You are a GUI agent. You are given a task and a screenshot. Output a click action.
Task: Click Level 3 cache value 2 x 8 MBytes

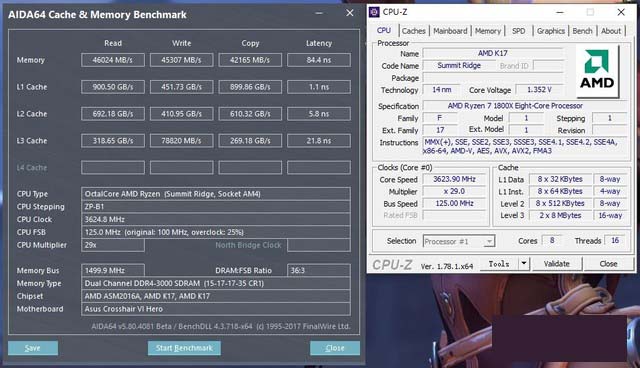pyautogui.click(x=560, y=215)
